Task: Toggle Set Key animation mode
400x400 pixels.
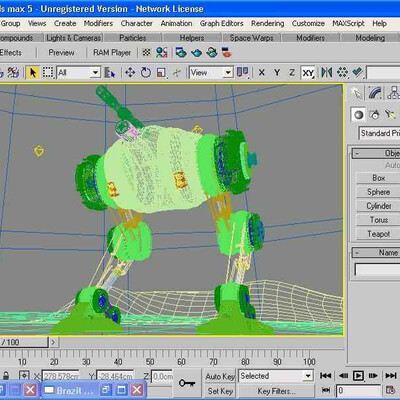Action: [220, 391]
